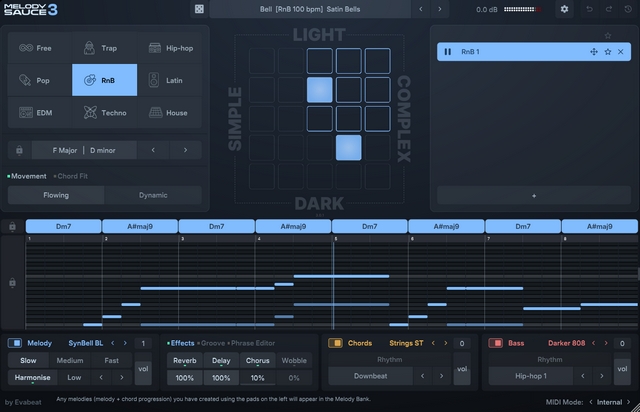Select next bass sound after Darker 808
The height and width of the screenshot is (412, 640).
tap(606, 343)
